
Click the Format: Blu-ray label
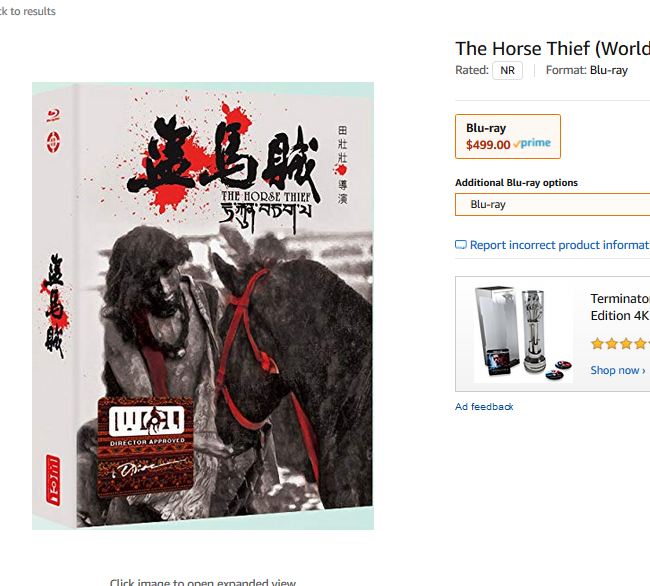click(587, 70)
